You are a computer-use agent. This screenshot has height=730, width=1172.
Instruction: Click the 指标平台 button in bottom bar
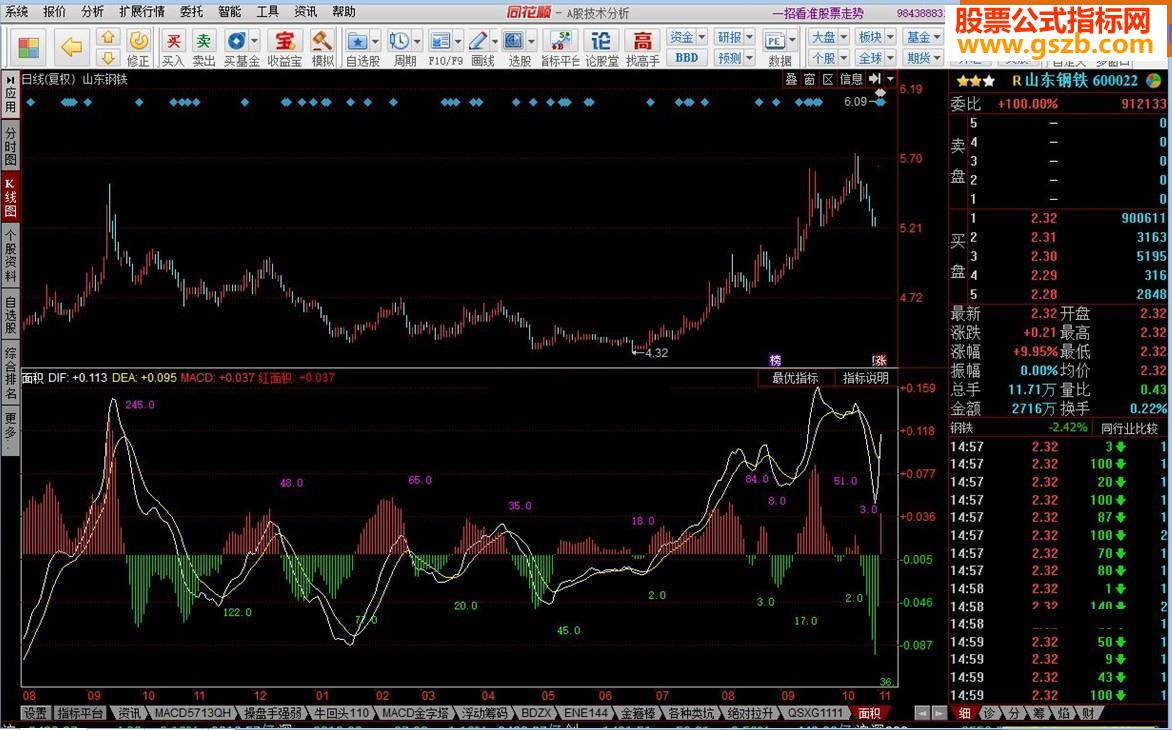(x=81, y=714)
